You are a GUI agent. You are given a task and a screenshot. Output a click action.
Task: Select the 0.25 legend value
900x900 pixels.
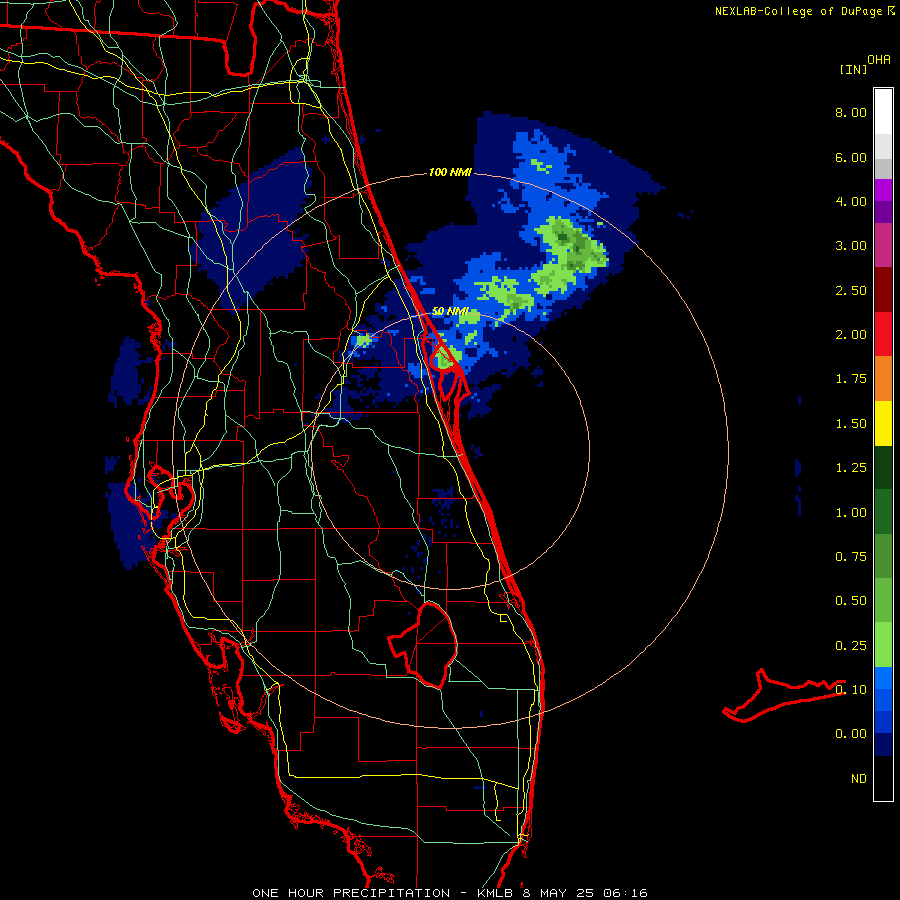tap(851, 646)
